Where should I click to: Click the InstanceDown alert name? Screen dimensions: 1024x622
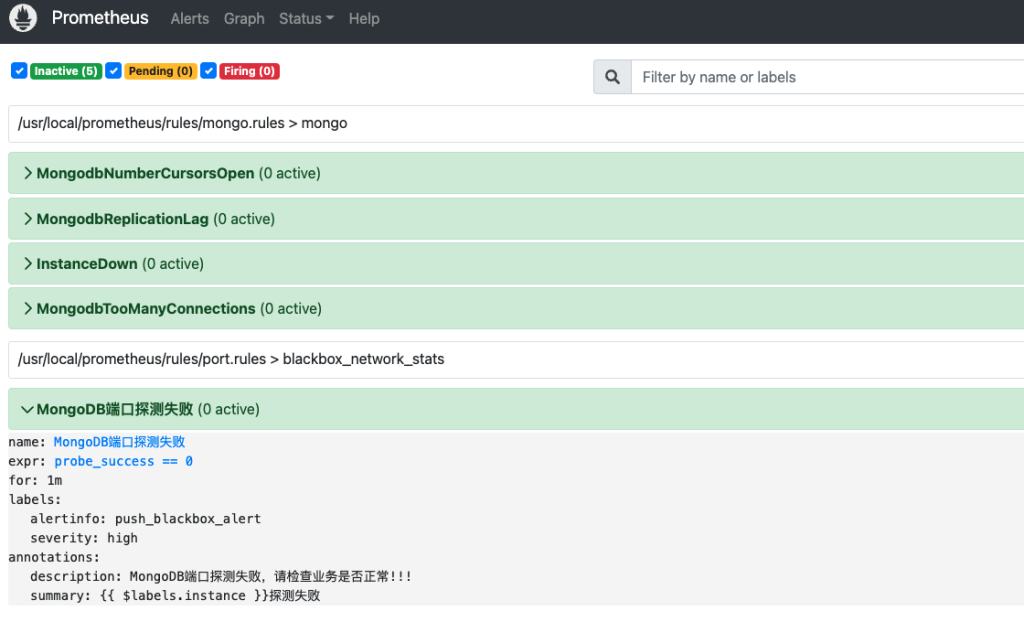pos(87,264)
